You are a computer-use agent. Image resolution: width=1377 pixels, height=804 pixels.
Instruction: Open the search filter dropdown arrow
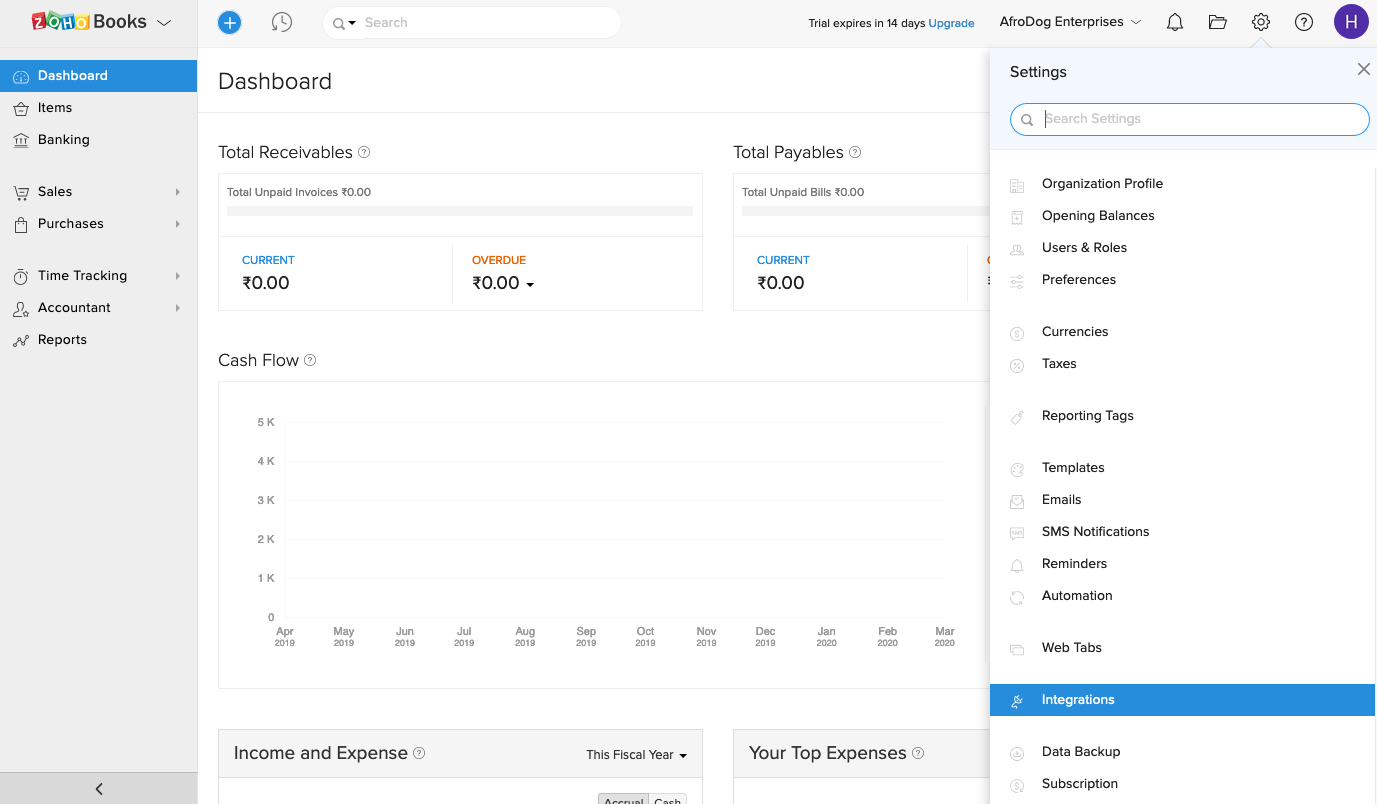coord(352,23)
